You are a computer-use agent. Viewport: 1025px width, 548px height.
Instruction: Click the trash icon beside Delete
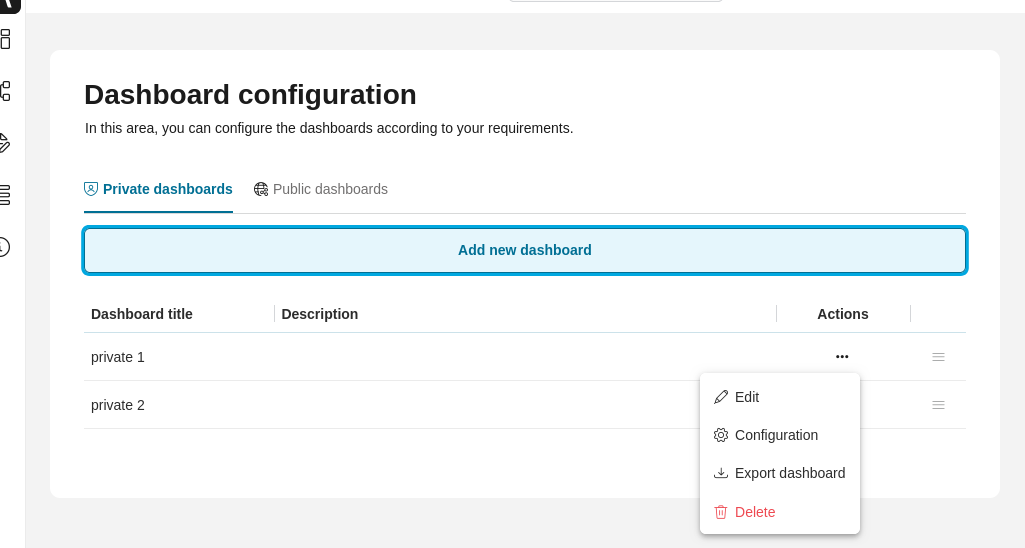[721, 512]
